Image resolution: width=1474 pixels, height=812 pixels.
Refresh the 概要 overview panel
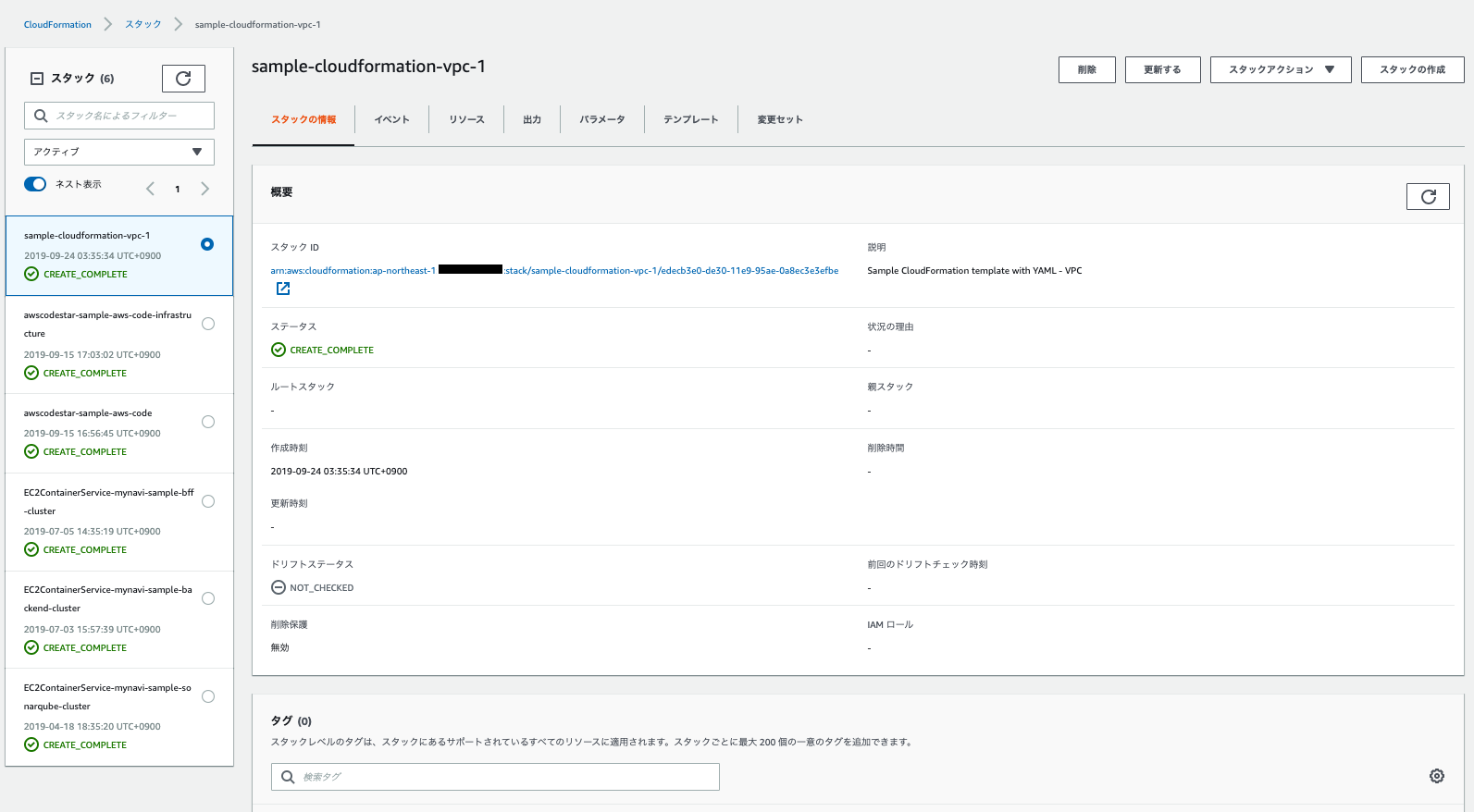tap(1428, 196)
